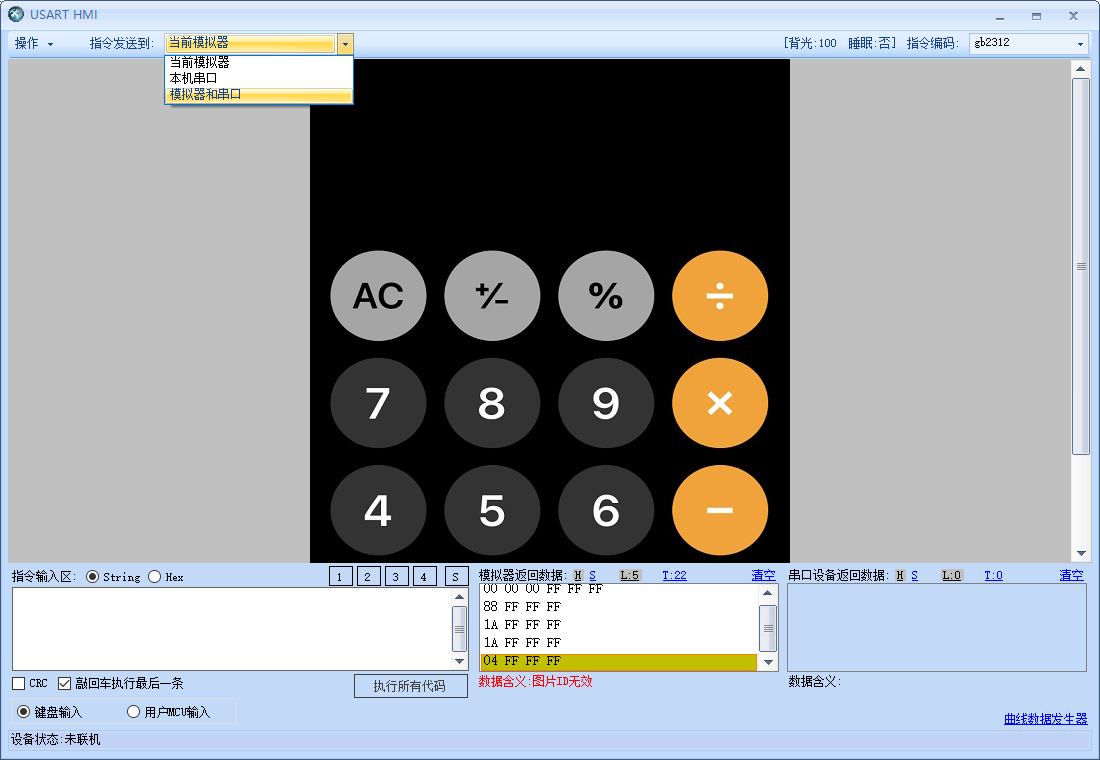Click the USART HMI title bar app icon
Screen dimensions: 1100x760
tap(15, 14)
